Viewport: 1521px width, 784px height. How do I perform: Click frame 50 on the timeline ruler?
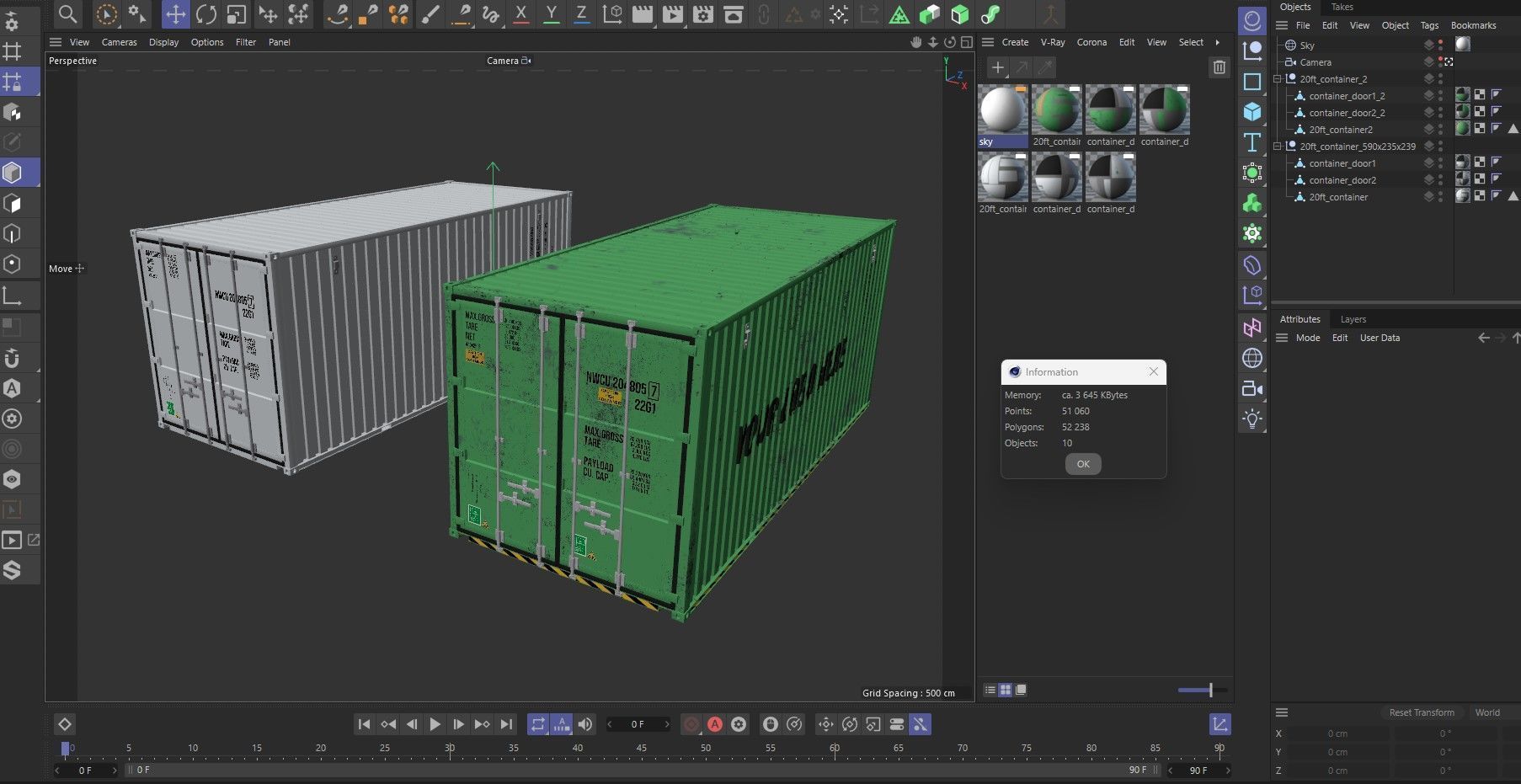click(706, 748)
